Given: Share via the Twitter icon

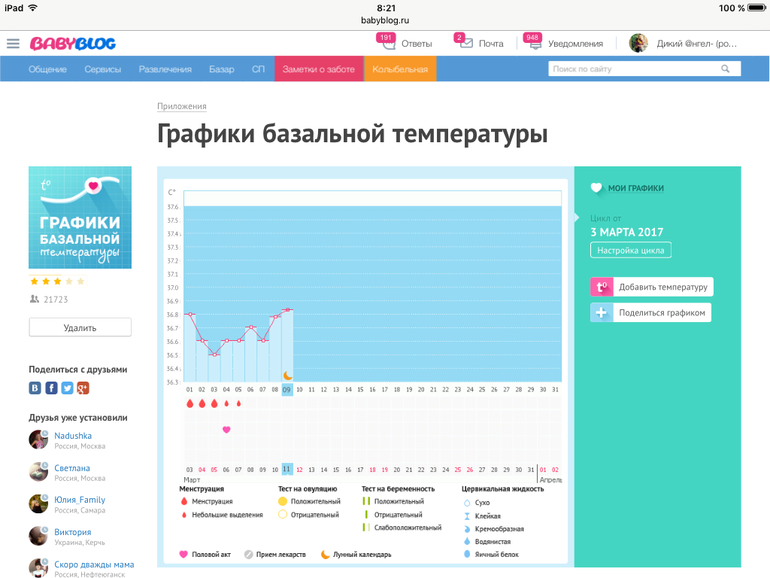Looking at the screenshot, I should tap(67, 388).
